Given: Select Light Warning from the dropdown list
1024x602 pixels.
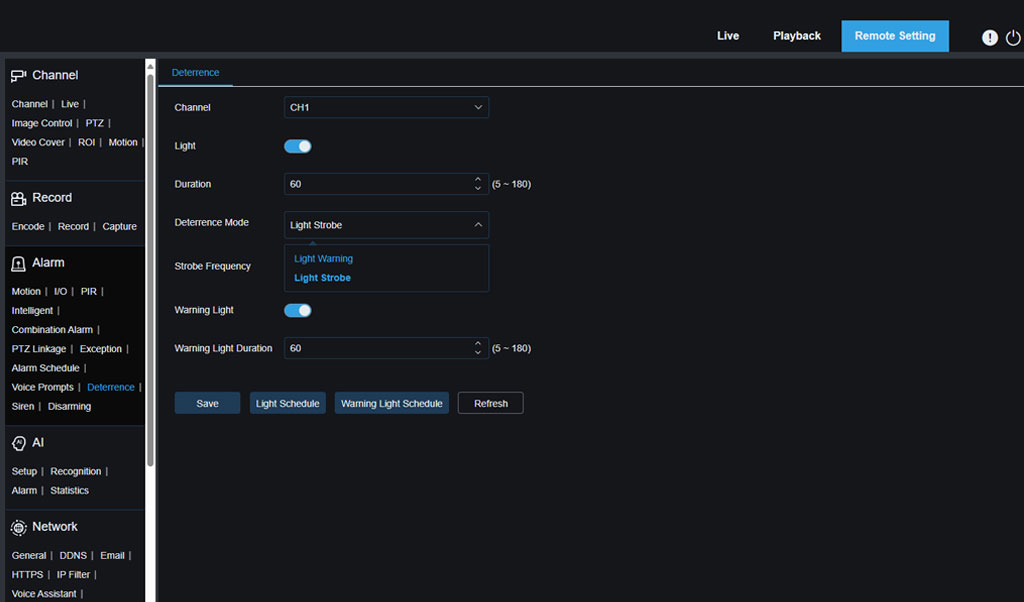Looking at the screenshot, I should click(323, 259).
